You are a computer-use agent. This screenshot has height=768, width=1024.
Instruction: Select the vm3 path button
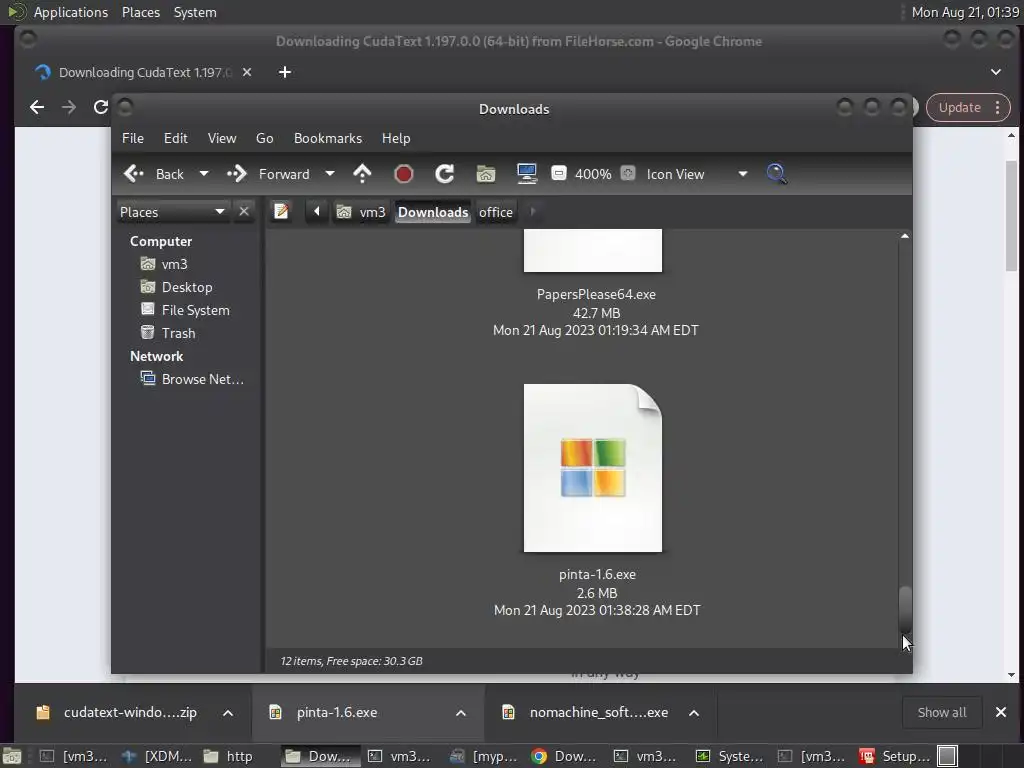pos(361,212)
